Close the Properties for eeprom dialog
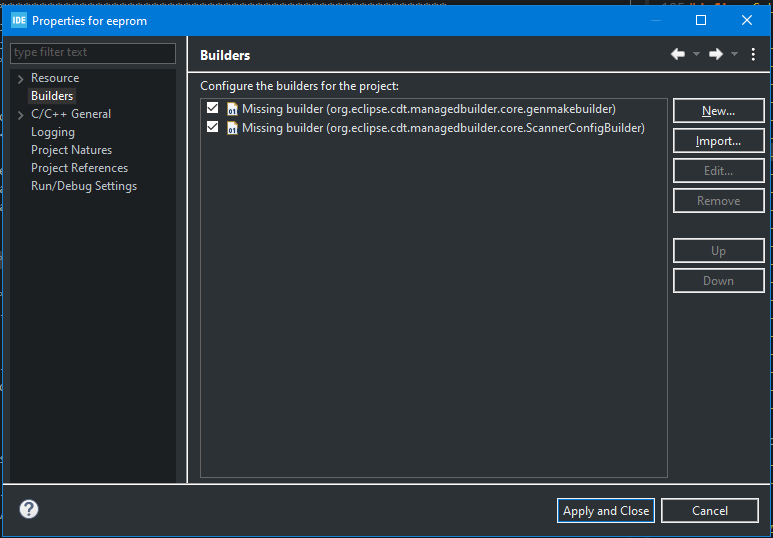The width and height of the screenshot is (773, 538). click(746, 20)
